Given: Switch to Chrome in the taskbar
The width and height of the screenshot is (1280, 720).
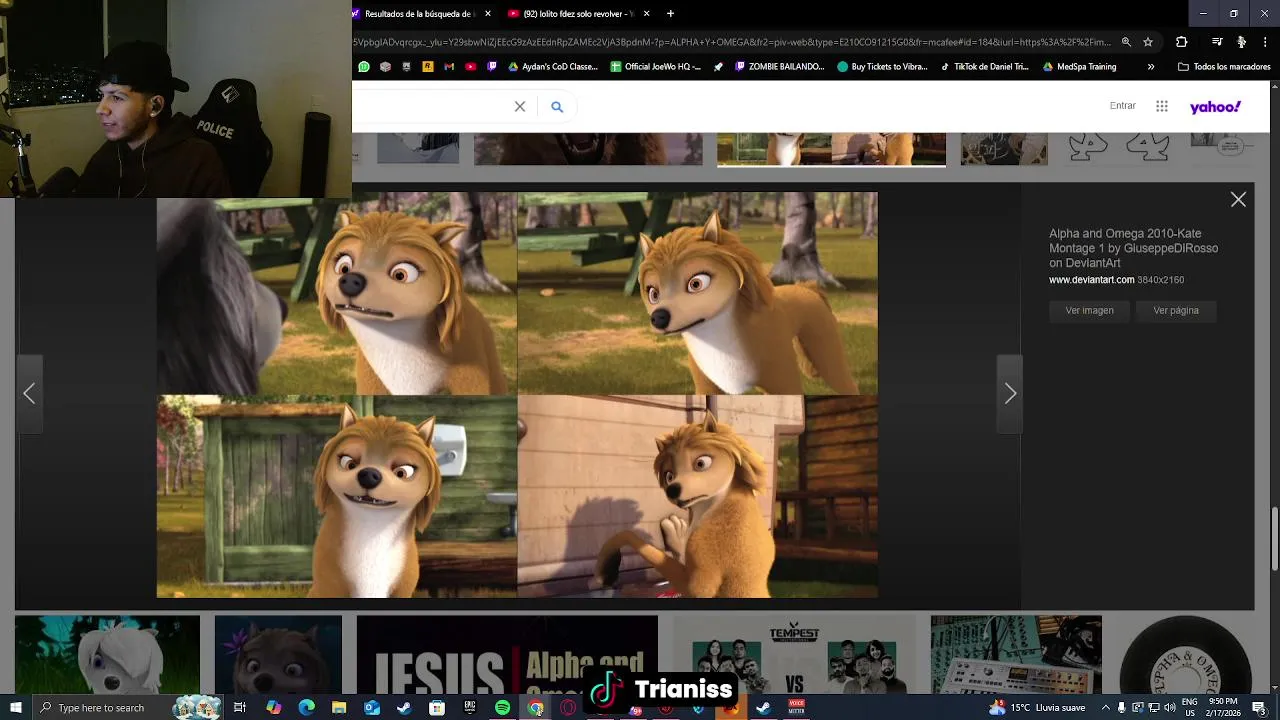Looking at the screenshot, I should (536, 708).
